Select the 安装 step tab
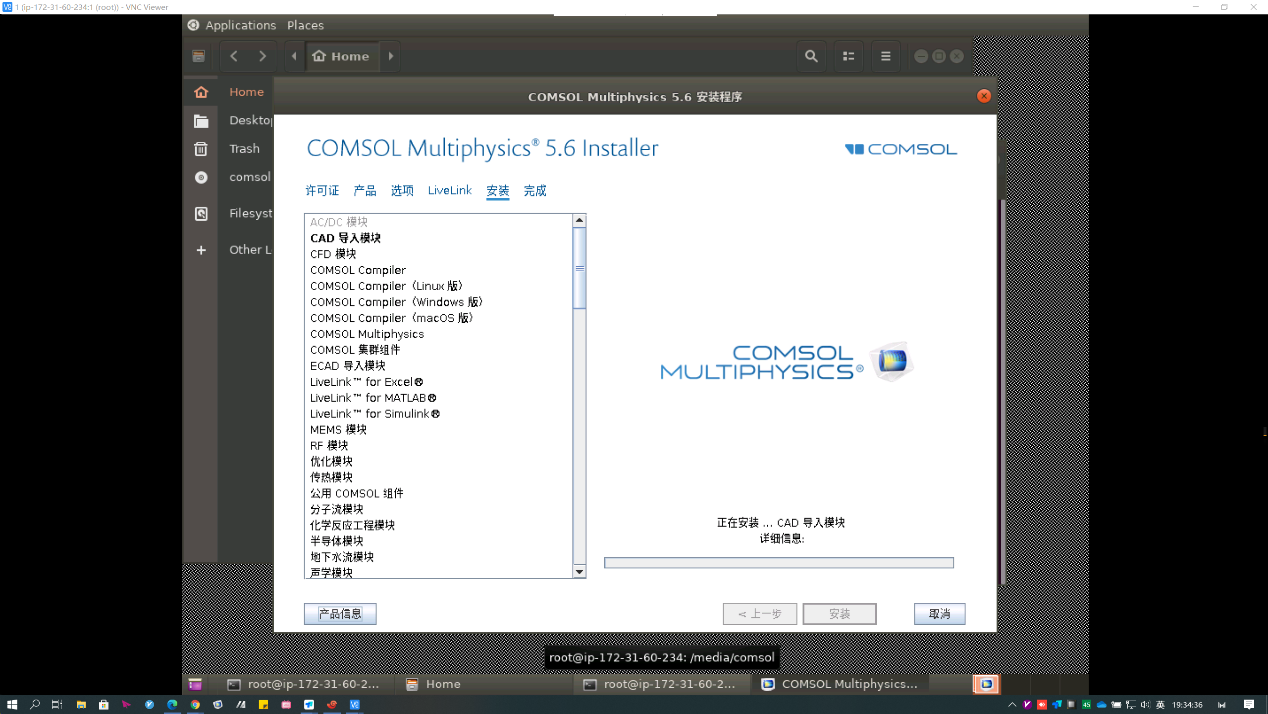 (x=498, y=191)
